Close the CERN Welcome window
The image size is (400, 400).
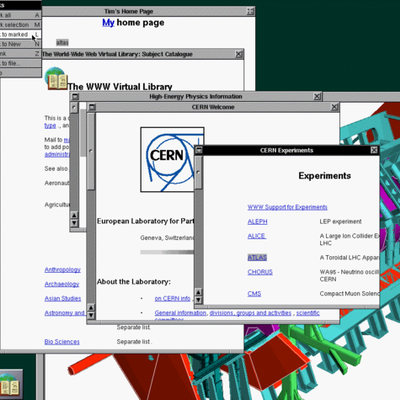(335, 107)
